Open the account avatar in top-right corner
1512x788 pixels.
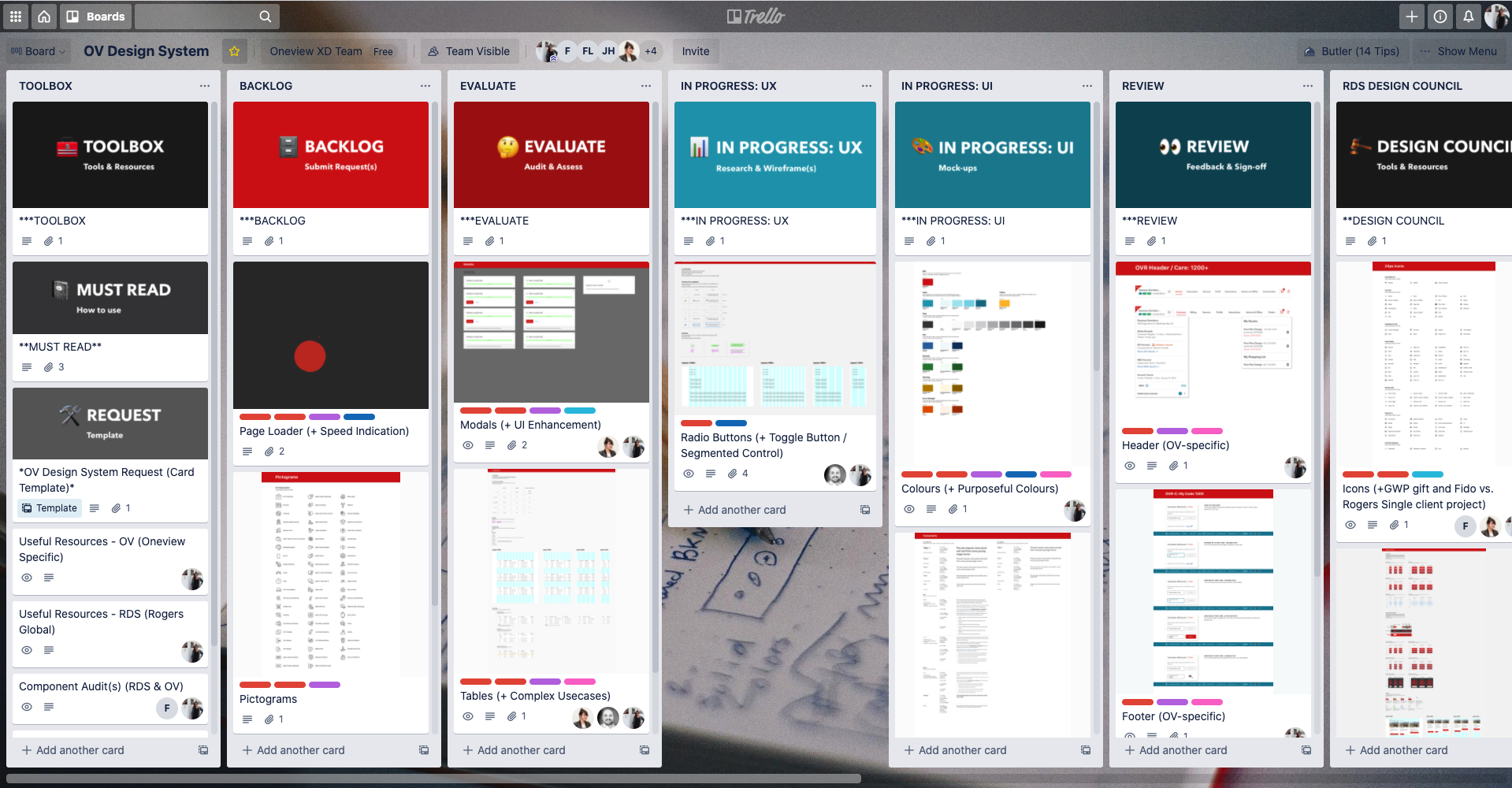click(1497, 16)
